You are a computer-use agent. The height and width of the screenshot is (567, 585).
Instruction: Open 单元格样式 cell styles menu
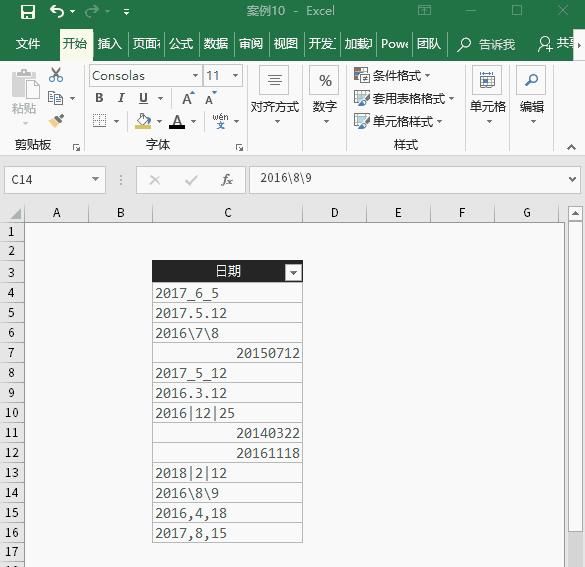click(398, 121)
